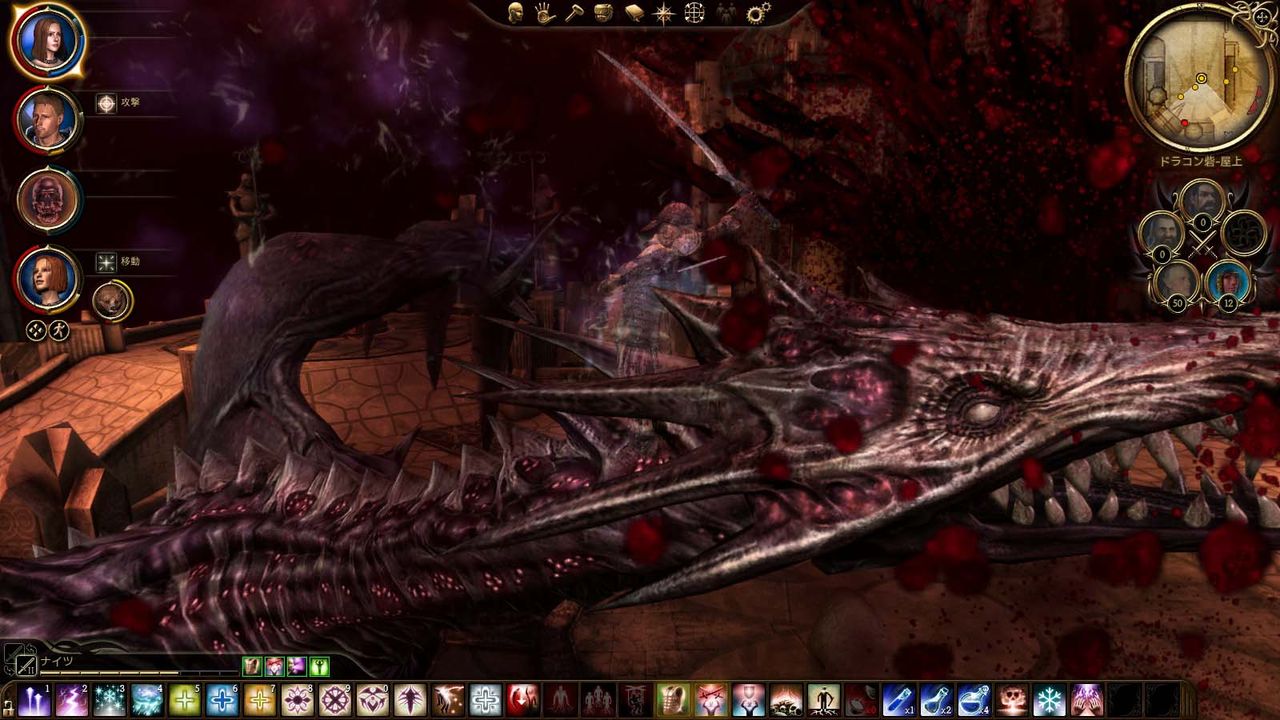Select the red-haired party portrait labeled 移動

click(x=47, y=278)
